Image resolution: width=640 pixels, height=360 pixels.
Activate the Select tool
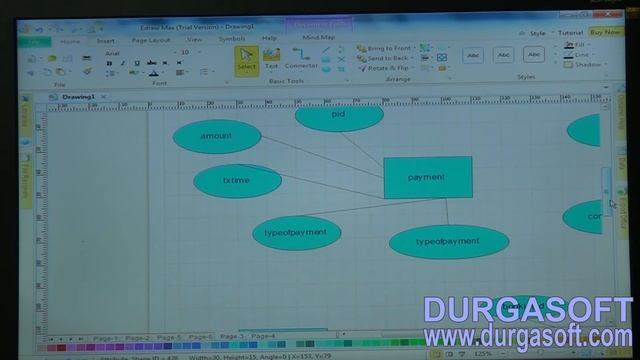[x=247, y=61]
